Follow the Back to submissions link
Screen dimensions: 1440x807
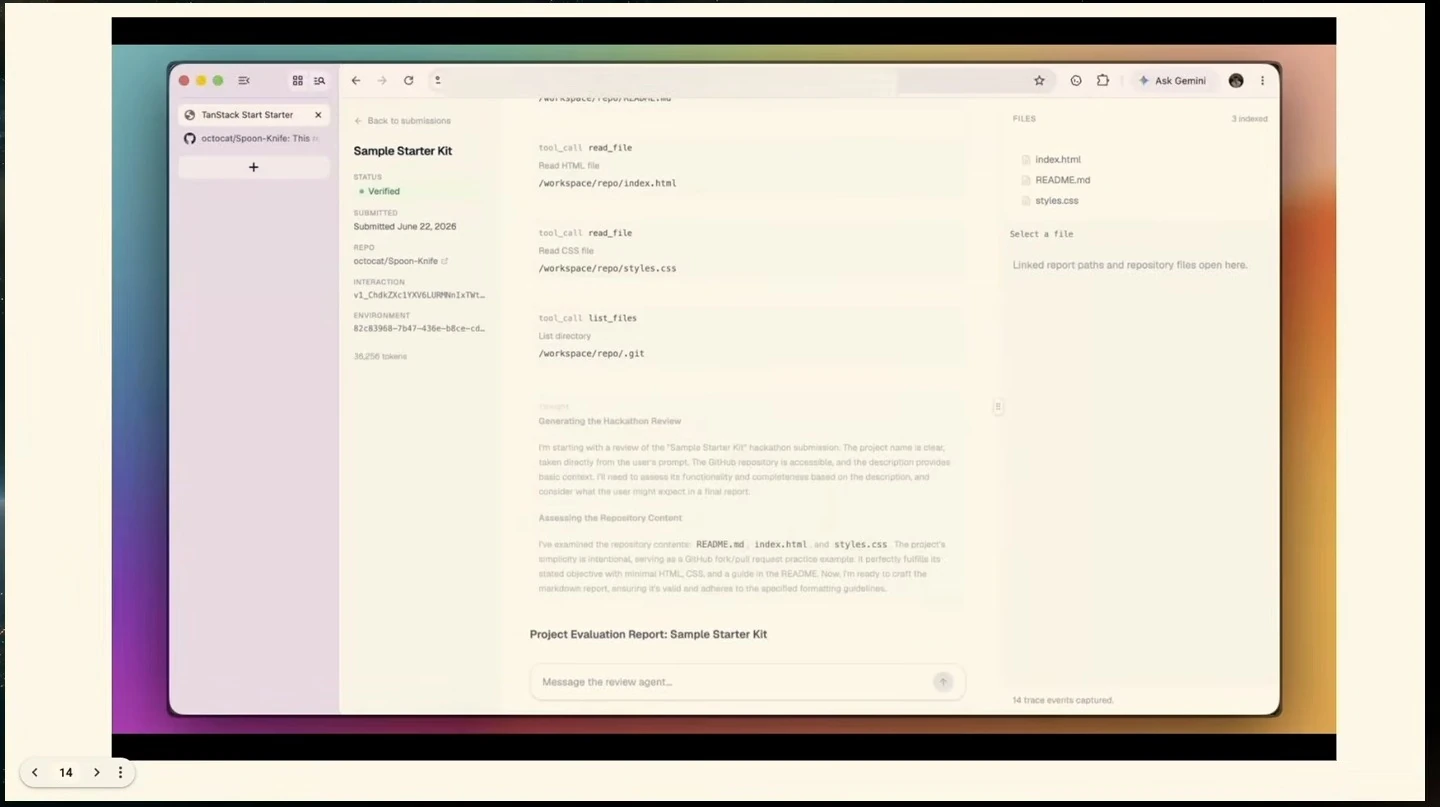point(403,121)
